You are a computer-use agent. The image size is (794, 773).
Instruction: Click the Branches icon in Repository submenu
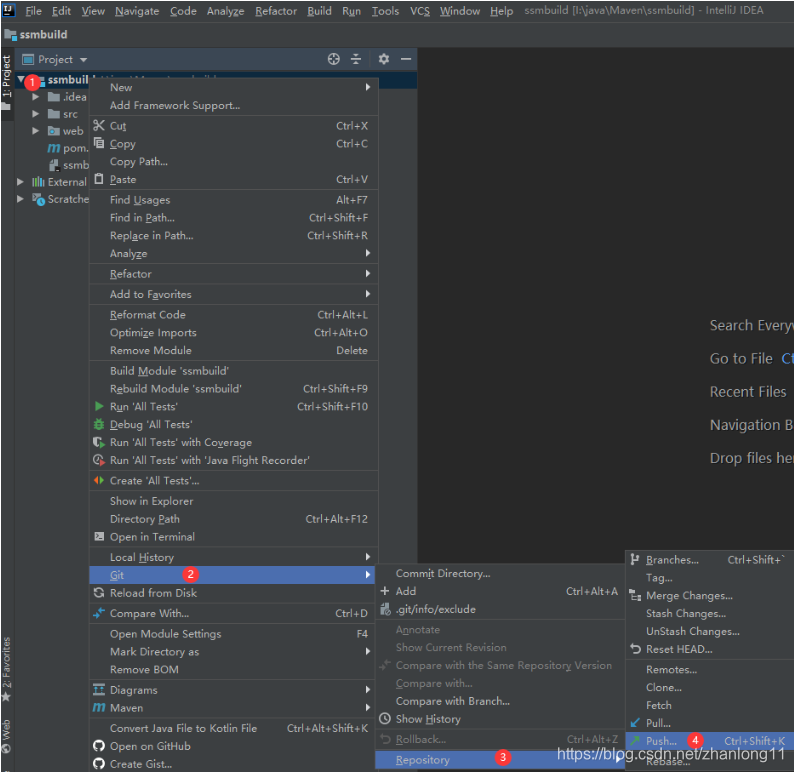[635, 559]
